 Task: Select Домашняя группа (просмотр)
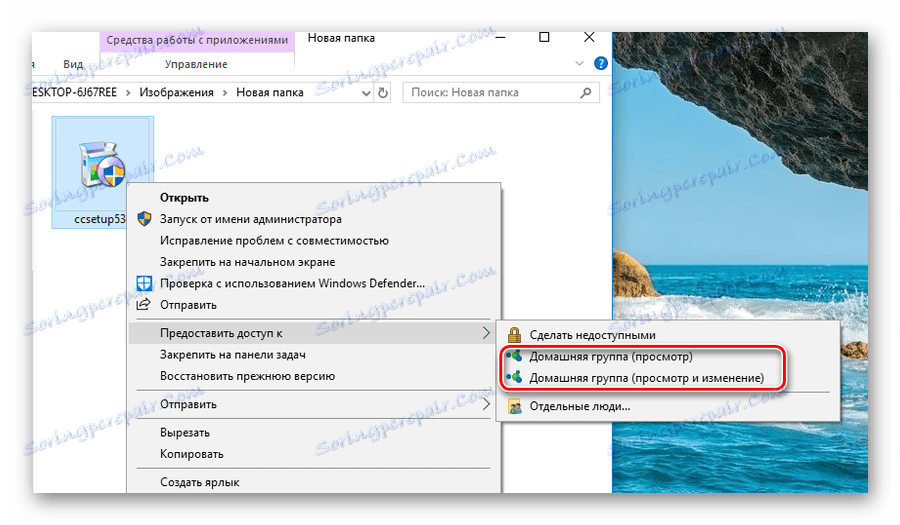pyautogui.click(x=611, y=356)
